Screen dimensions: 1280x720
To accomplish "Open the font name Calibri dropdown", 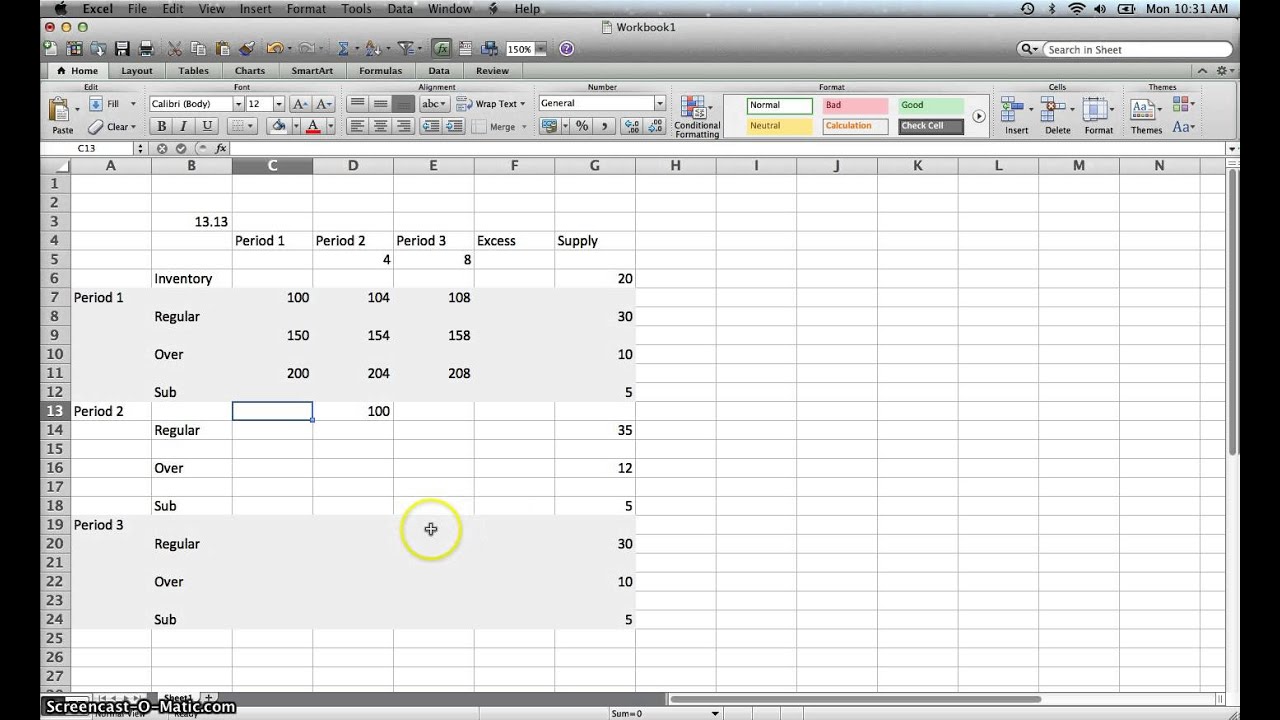I will (237, 104).
